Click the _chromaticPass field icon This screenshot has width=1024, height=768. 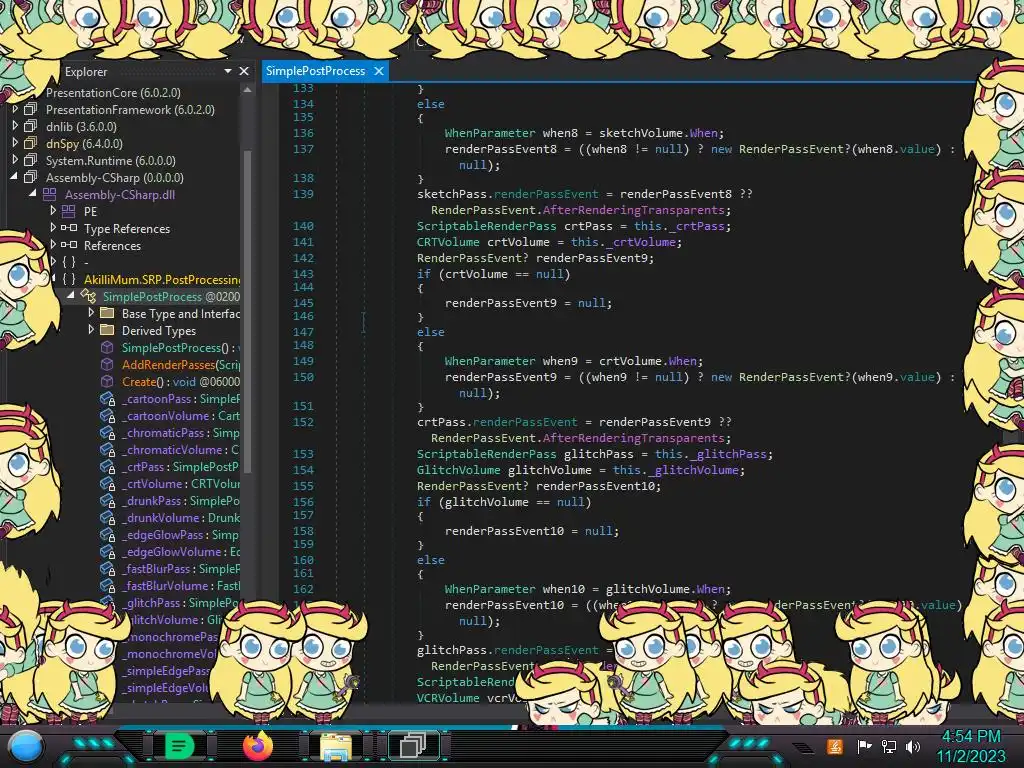(108, 433)
